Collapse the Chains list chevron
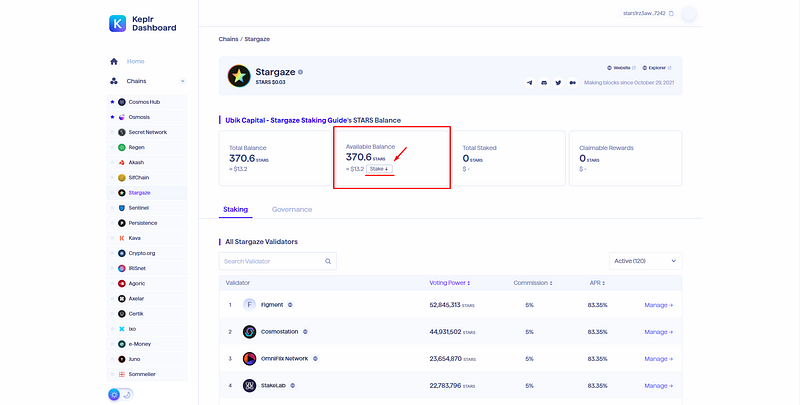Viewport: 800px width, 405px height. coord(182,81)
